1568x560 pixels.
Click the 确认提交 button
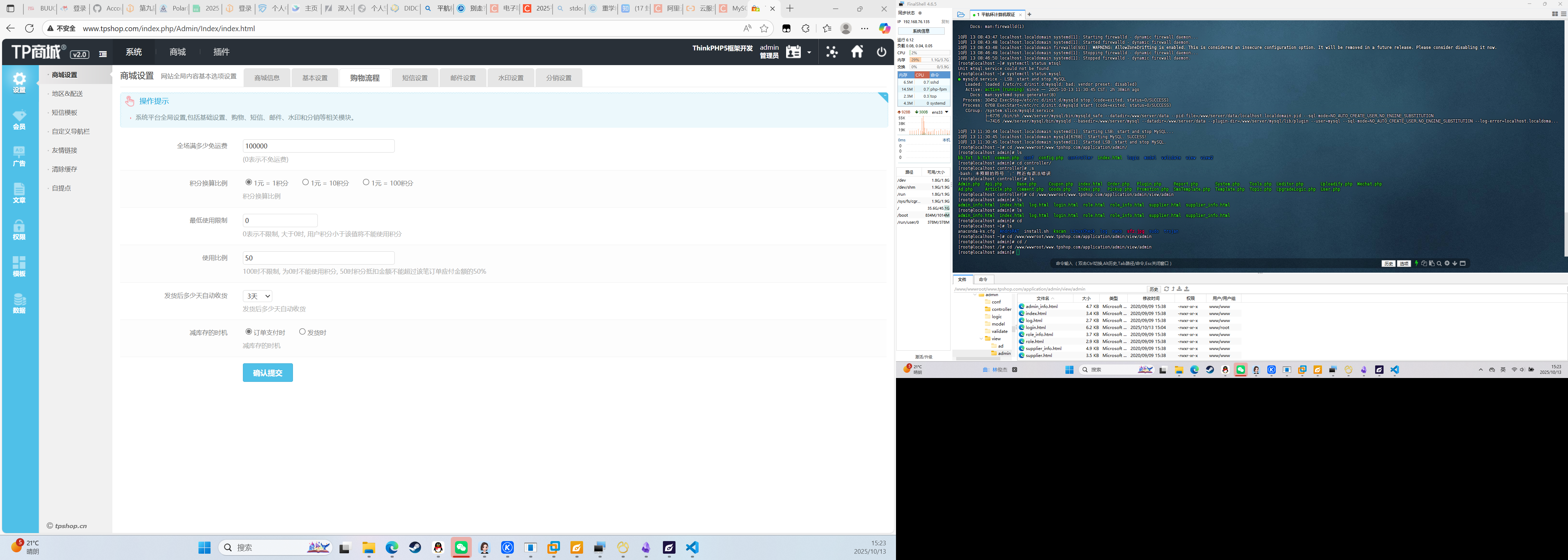click(267, 372)
